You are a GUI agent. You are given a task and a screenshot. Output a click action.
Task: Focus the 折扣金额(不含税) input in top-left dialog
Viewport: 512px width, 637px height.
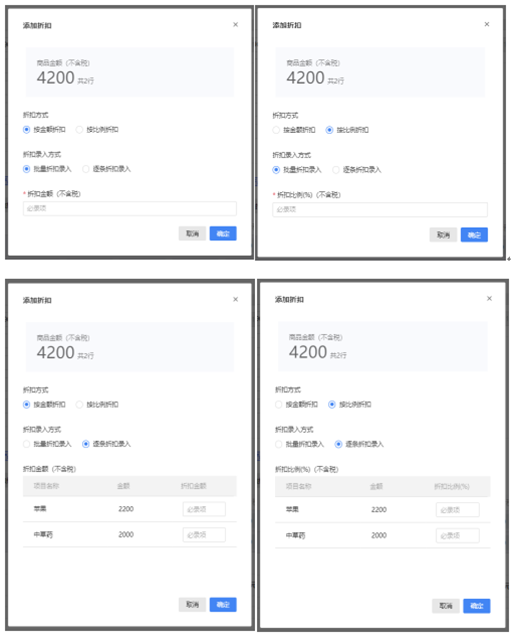[130, 209]
